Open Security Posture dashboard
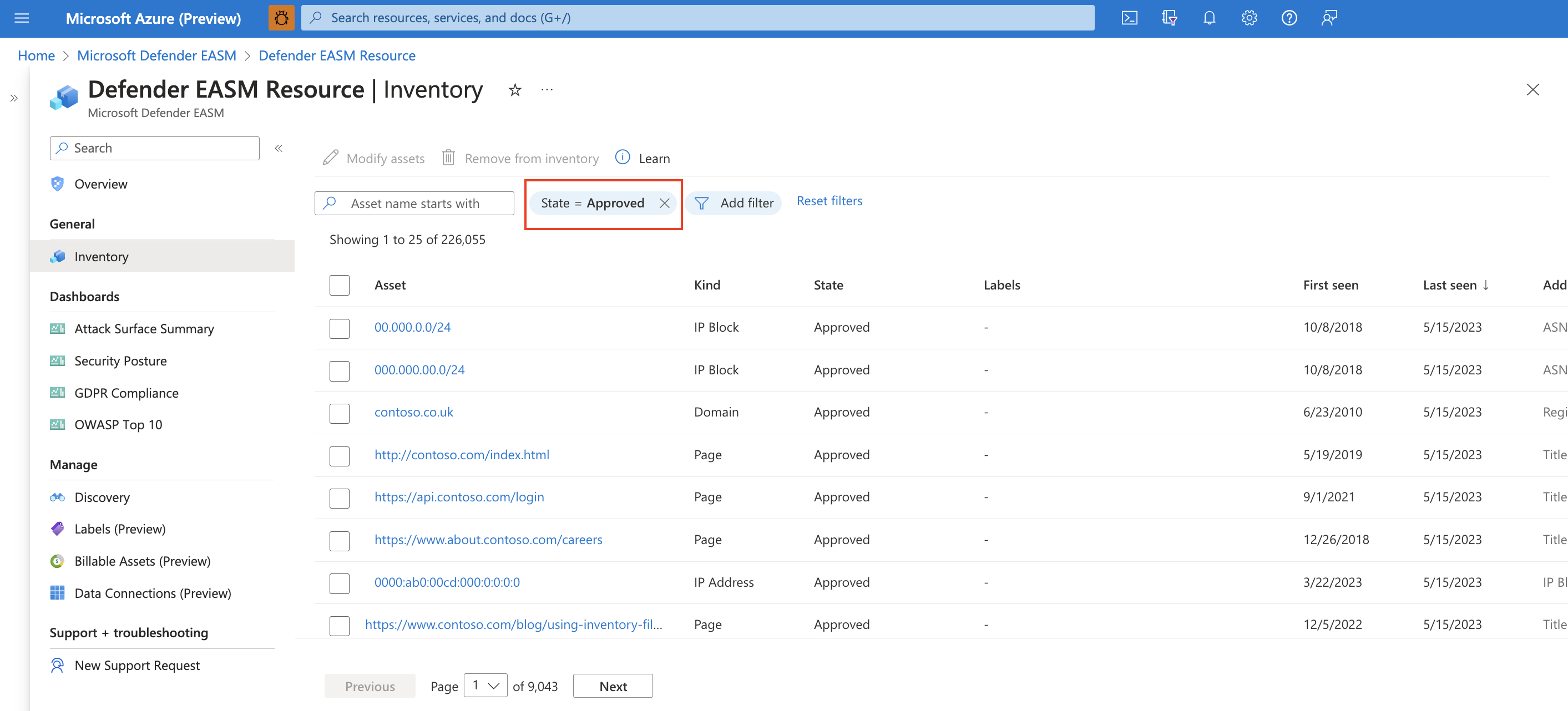Screen dimensions: 1568x711 (120, 359)
